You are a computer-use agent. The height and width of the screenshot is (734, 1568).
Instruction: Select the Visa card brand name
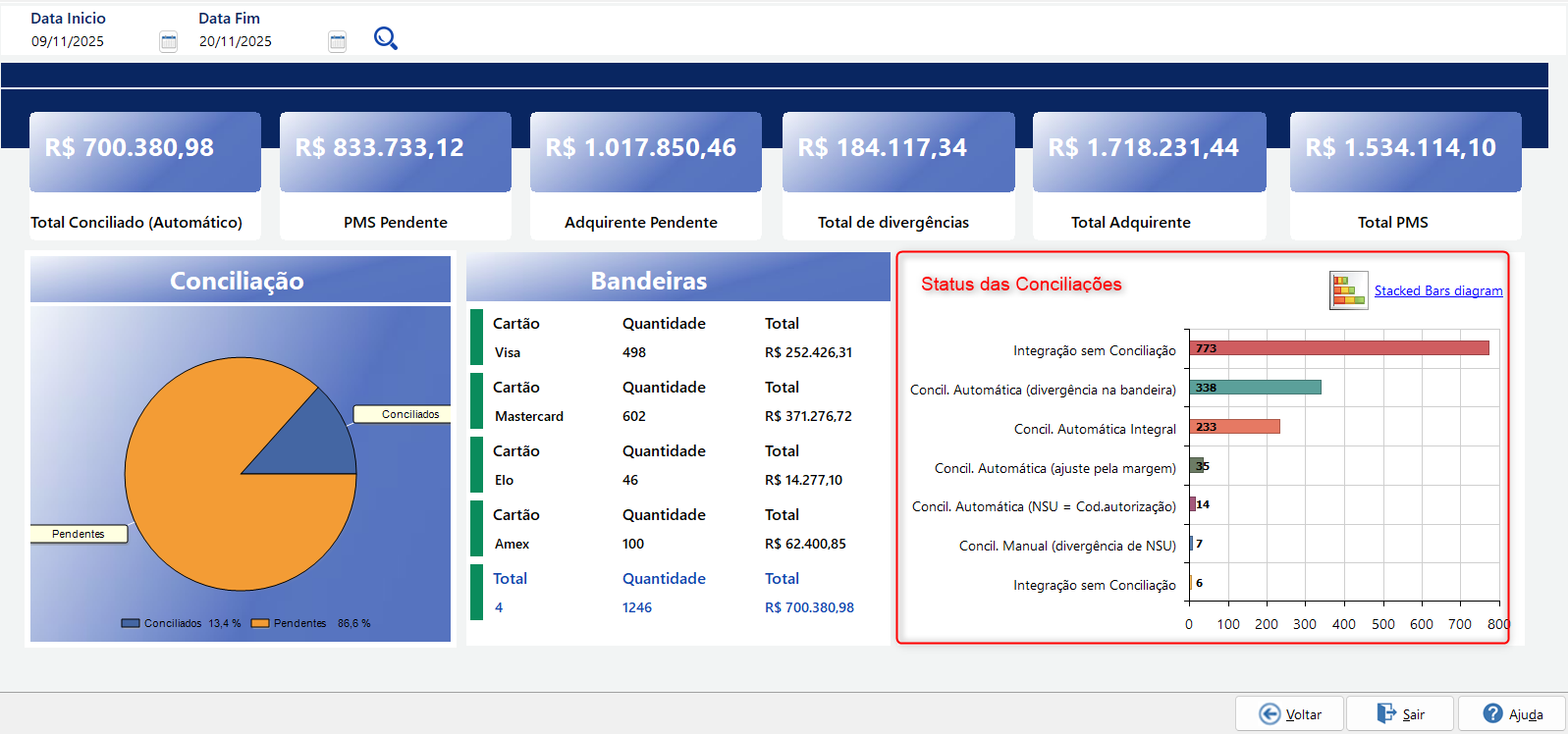pos(508,352)
